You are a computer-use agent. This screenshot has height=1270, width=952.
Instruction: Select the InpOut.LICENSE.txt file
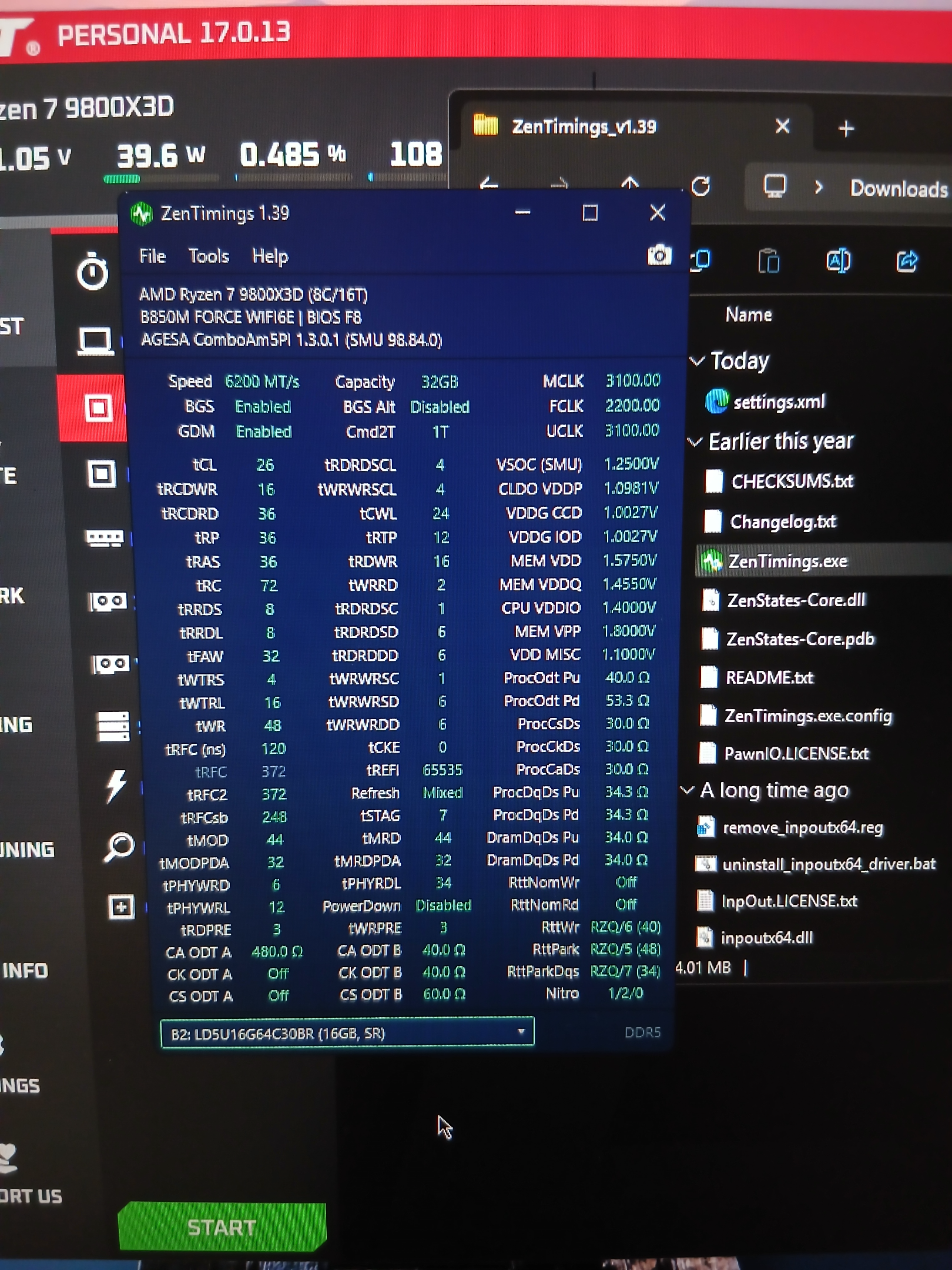click(x=789, y=901)
